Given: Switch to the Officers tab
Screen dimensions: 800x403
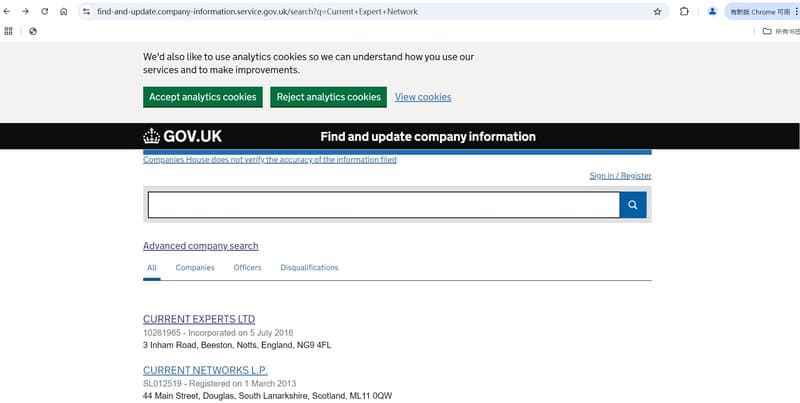Looking at the screenshot, I should [x=247, y=267].
